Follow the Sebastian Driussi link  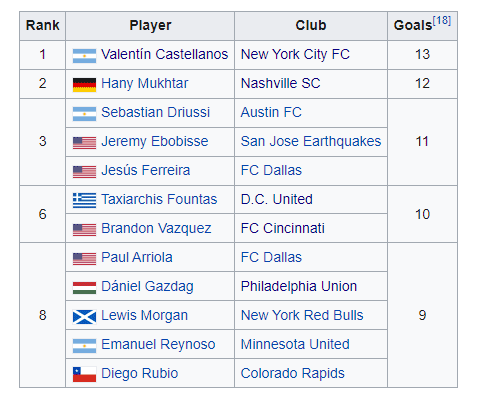155,112
